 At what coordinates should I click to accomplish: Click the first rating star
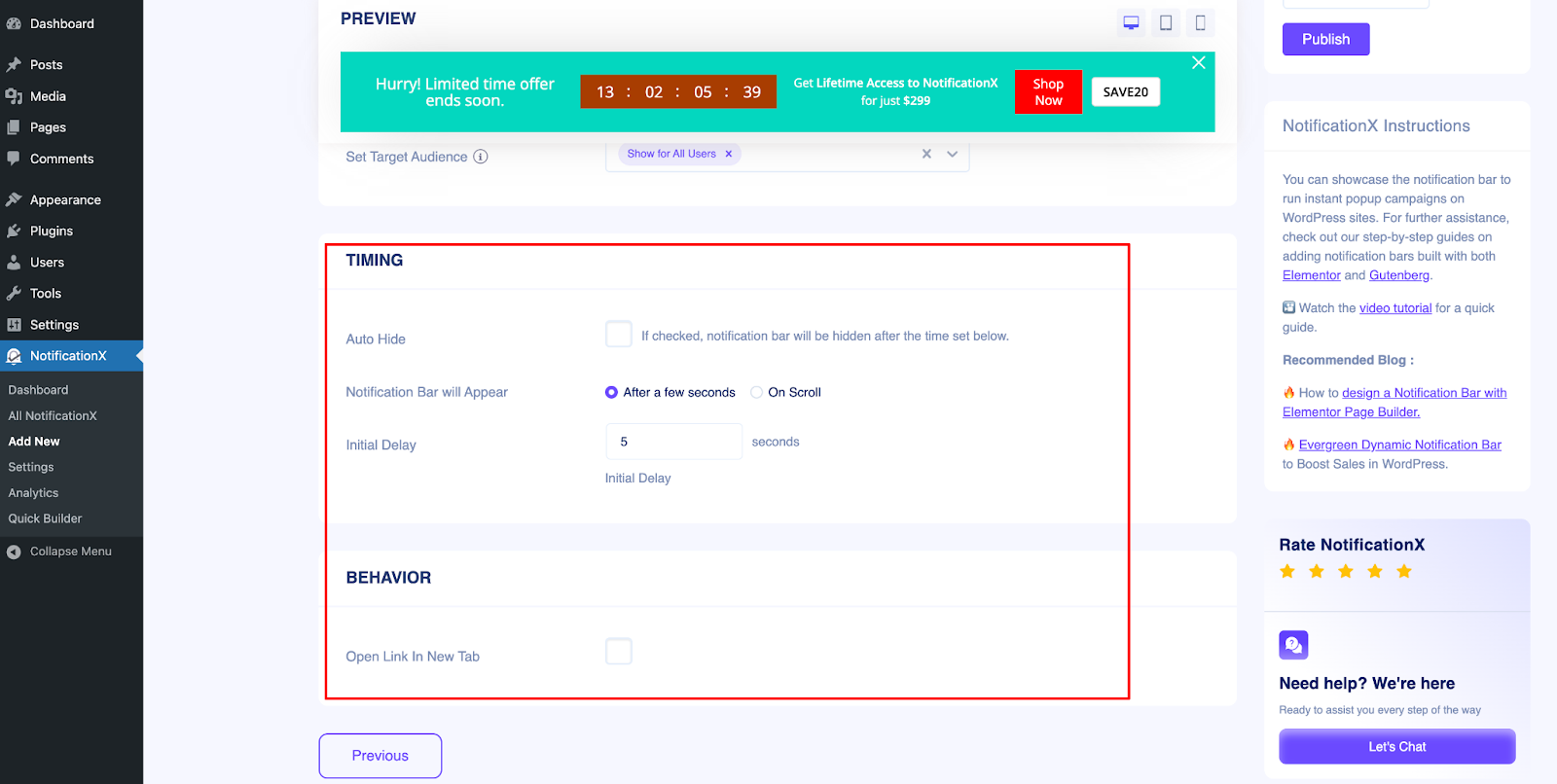pos(1287,571)
